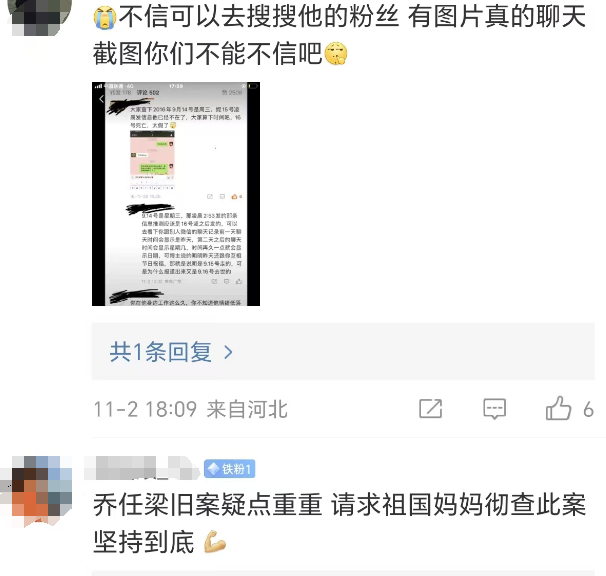Open the blurred username next to 铁粉1

141,468
